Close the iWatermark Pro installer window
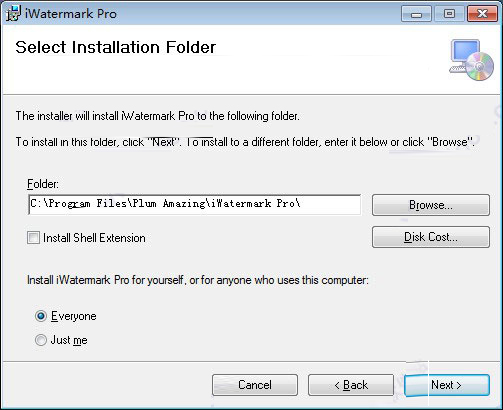503x410 pixels. pyautogui.click(x=482, y=14)
